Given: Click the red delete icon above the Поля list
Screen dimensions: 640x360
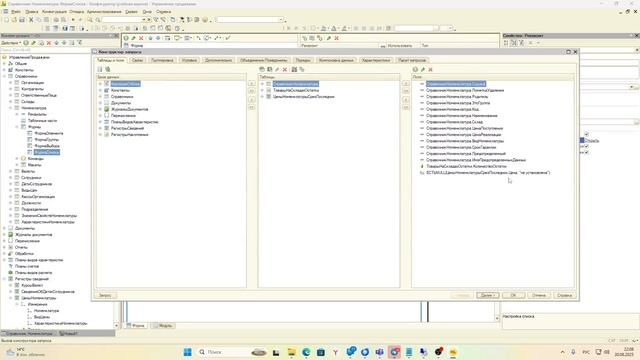Looking at the screenshot, I should coord(430,69).
